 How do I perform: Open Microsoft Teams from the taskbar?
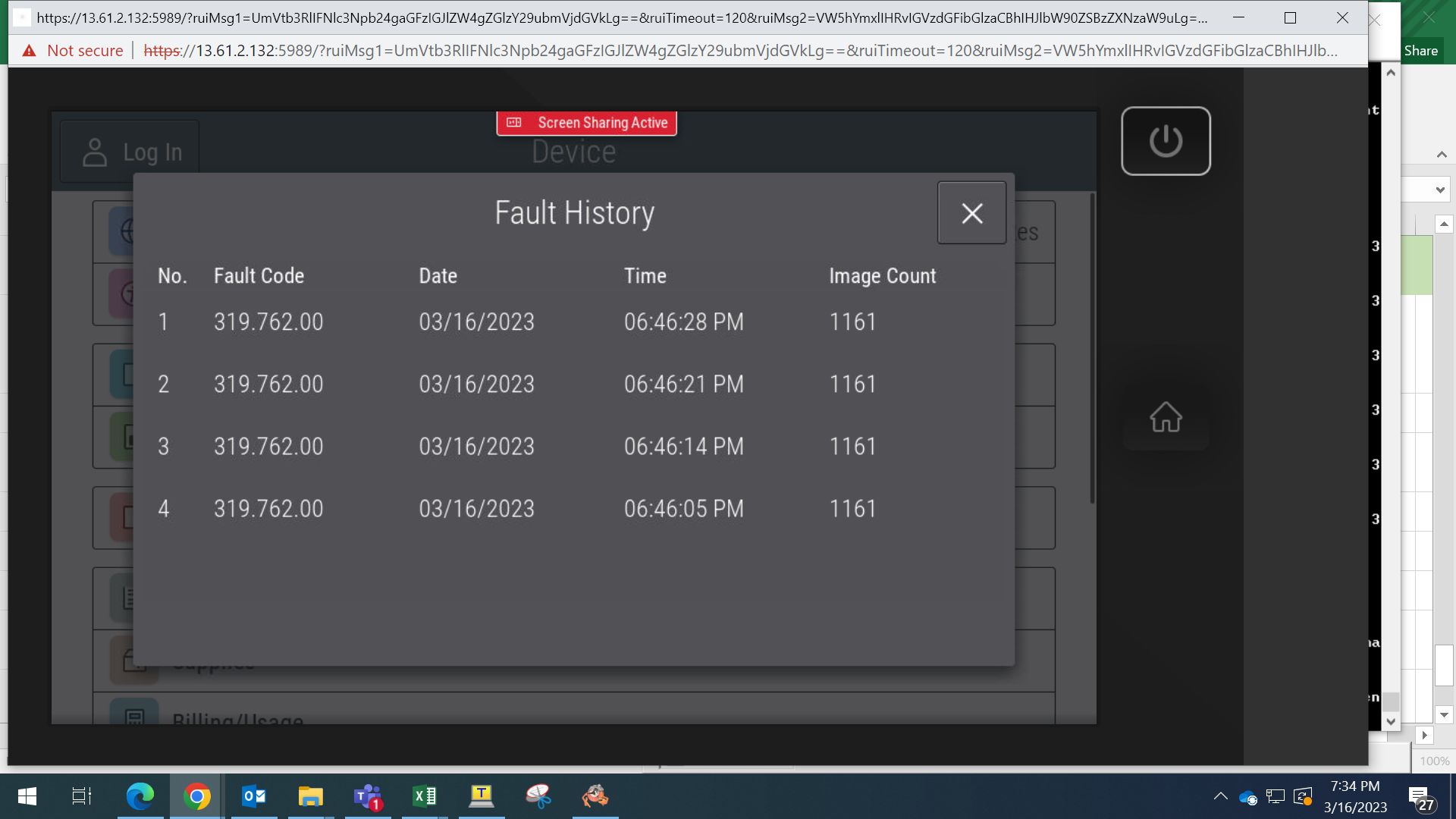368,796
